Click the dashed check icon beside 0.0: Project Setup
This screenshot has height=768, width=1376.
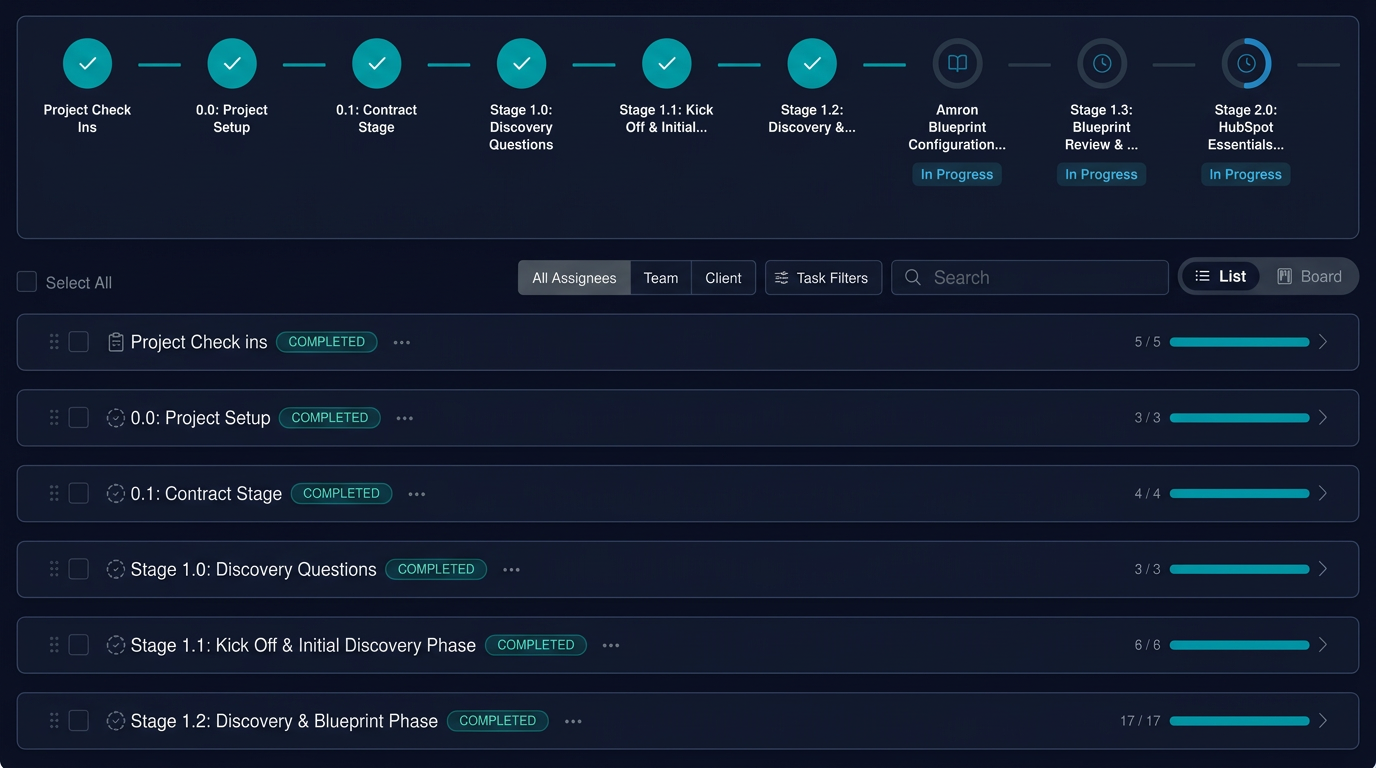(x=116, y=418)
